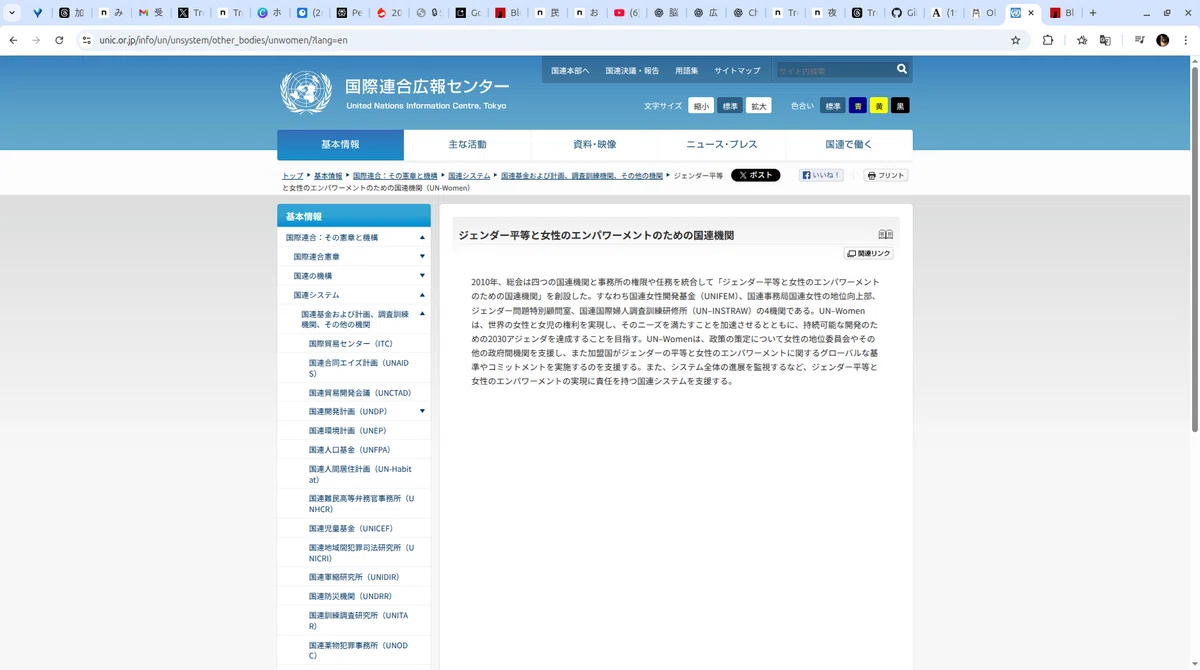Open 国連決議・報告 in the top menu

(x=632, y=71)
